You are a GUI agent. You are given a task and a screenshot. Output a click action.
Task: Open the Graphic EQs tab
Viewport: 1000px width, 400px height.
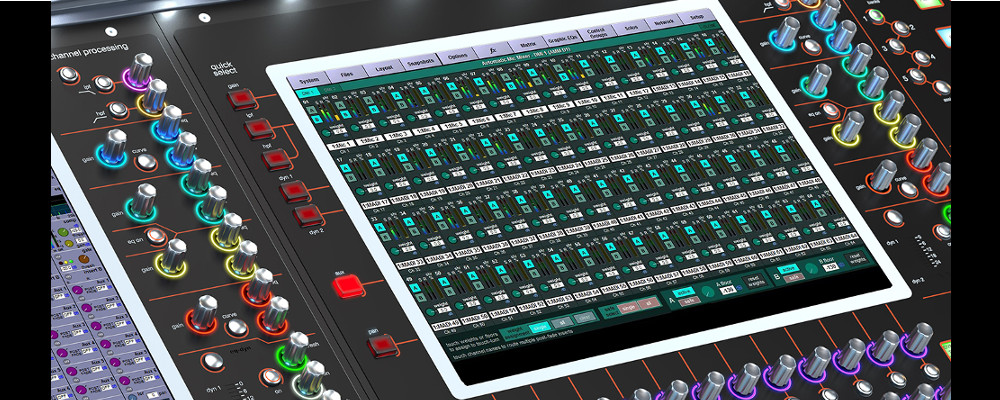(x=564, y=39)
